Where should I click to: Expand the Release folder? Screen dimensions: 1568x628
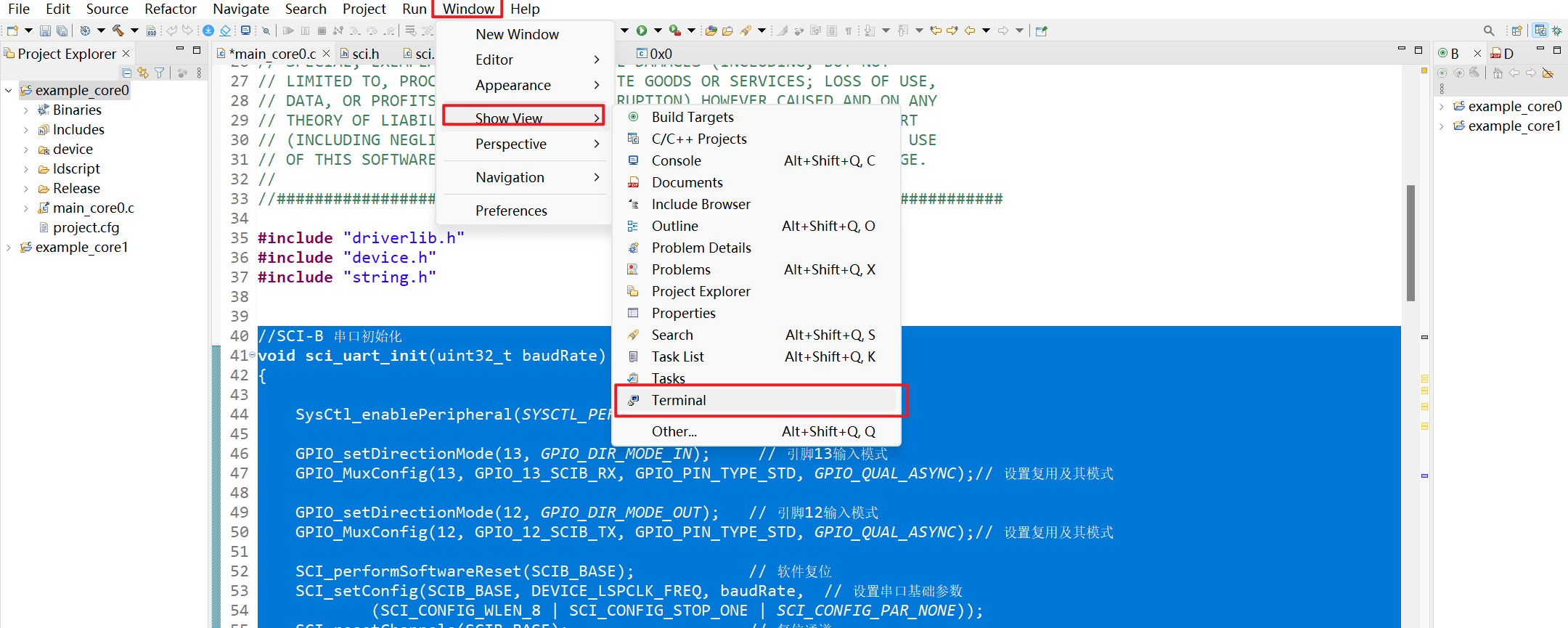coord(26,189)
